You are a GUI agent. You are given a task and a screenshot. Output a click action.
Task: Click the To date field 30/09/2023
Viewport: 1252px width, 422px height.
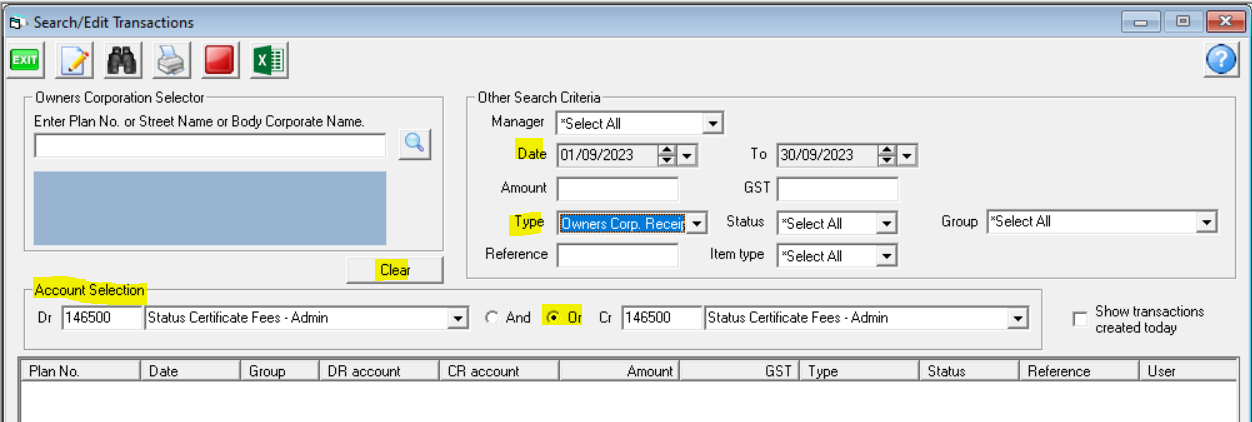click(827, 155)
